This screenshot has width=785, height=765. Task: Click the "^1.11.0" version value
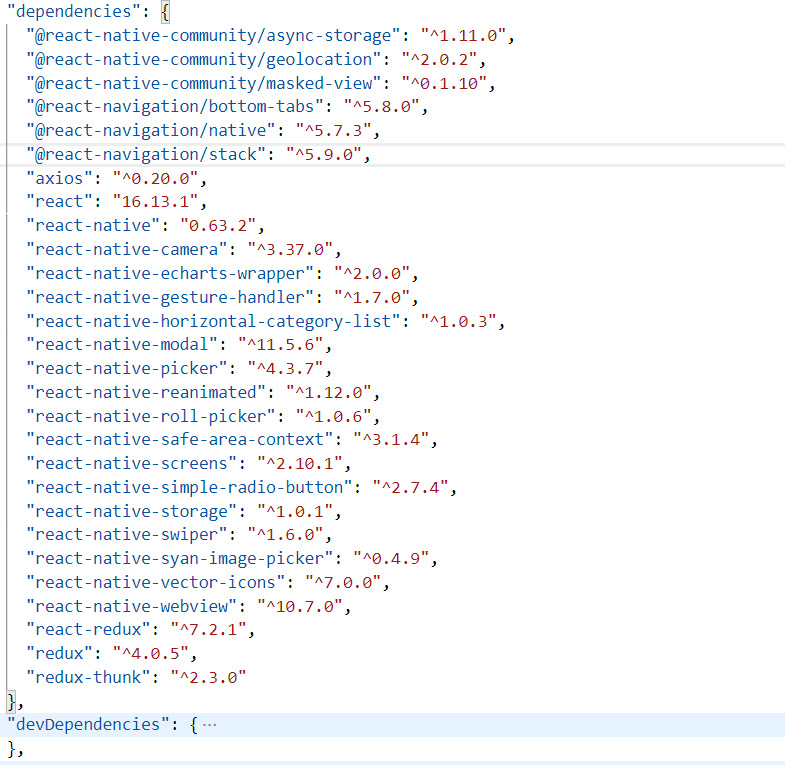click(464, 36)
